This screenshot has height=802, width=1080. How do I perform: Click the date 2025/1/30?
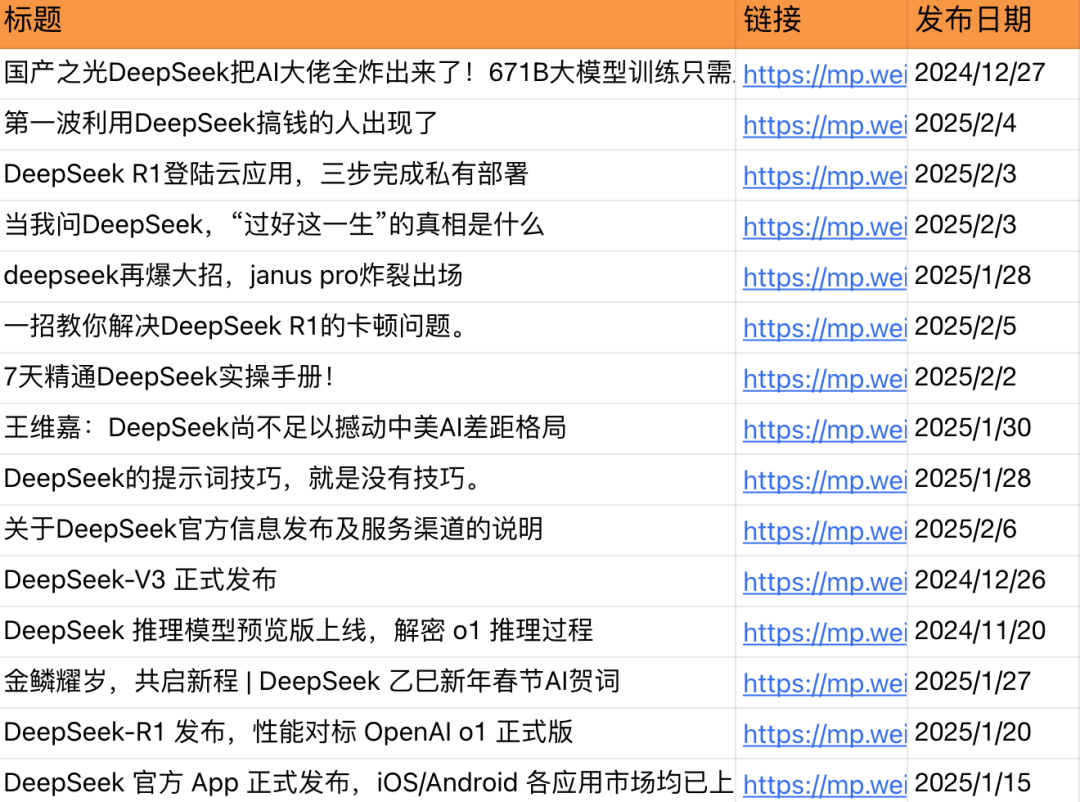[973, 428]
